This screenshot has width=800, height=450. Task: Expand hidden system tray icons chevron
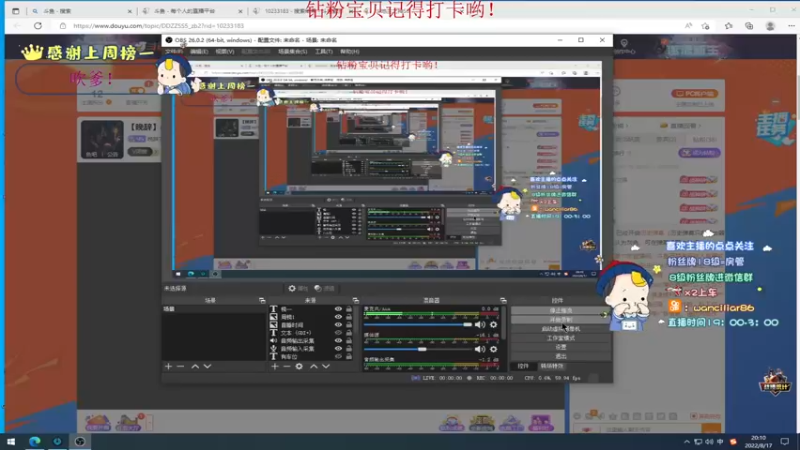[687, 442]
